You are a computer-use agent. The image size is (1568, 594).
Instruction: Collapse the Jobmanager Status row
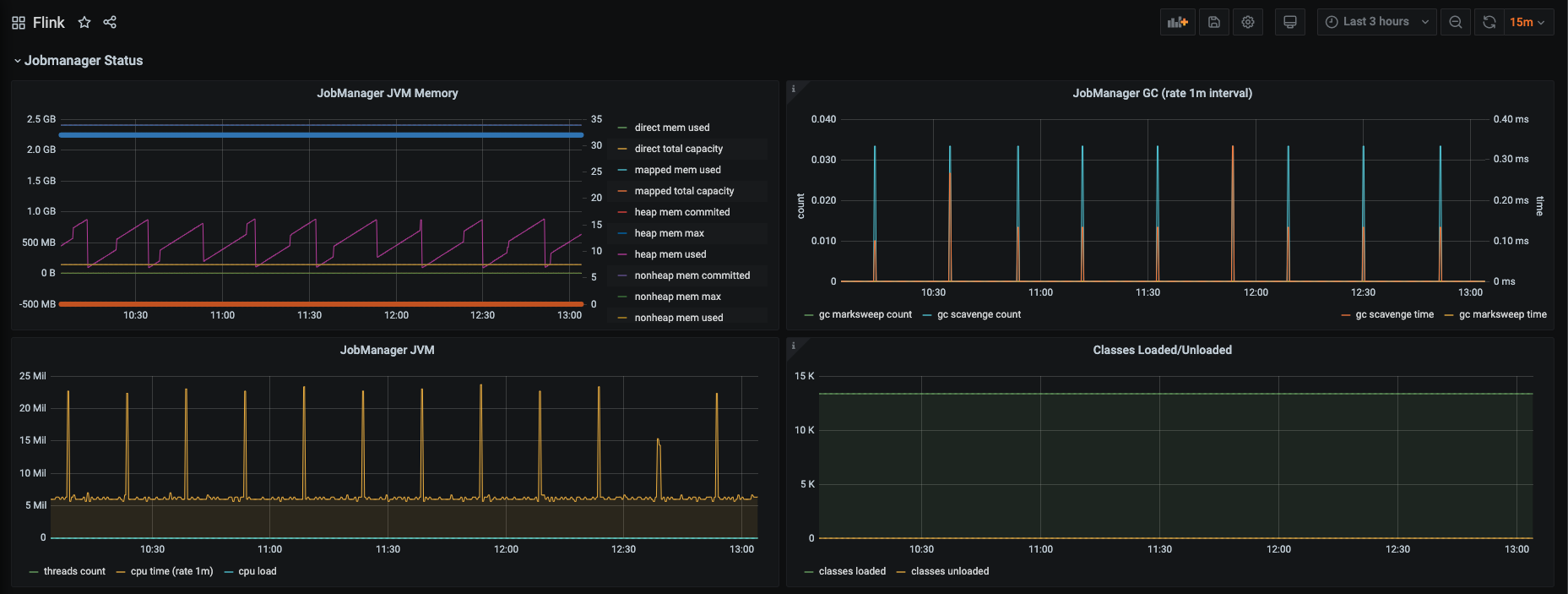tap(78, 61)
